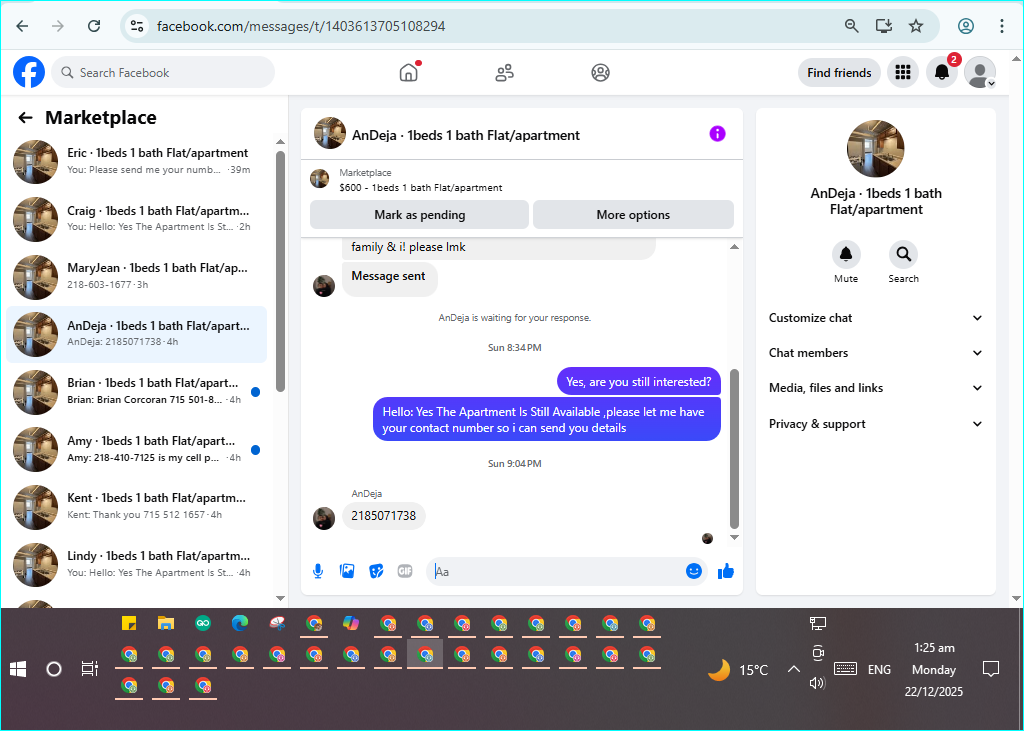Open the Facebook menu grid icon
The height and width of the screenshot is (731, 1024).
903,73
